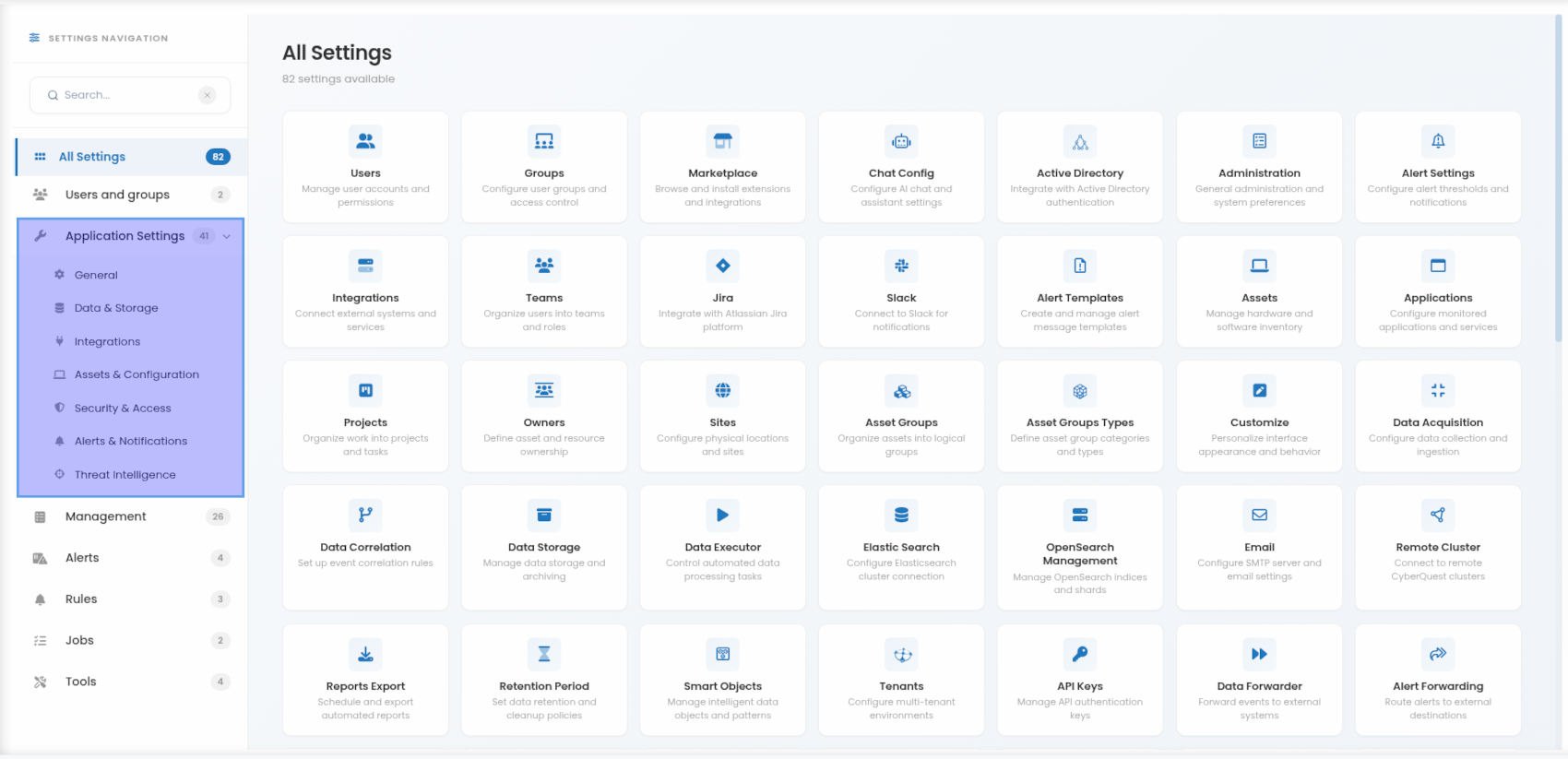Click the Email envelope icon
The height and width of the screenshot is (759, 1568).
(x=1259, y=515)
